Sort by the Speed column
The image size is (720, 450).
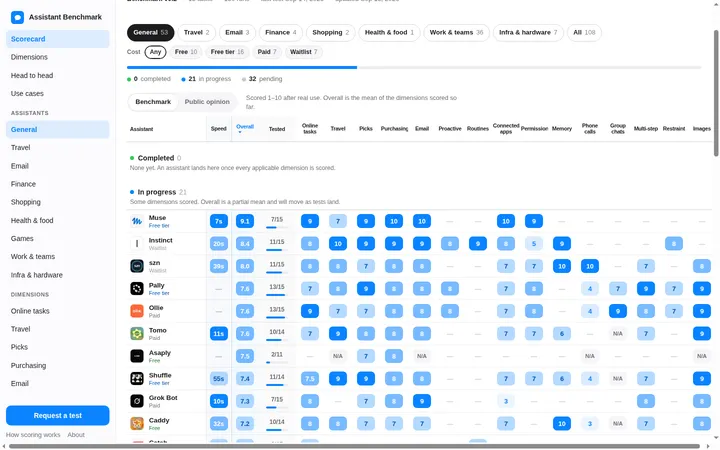tap(219, 129)
